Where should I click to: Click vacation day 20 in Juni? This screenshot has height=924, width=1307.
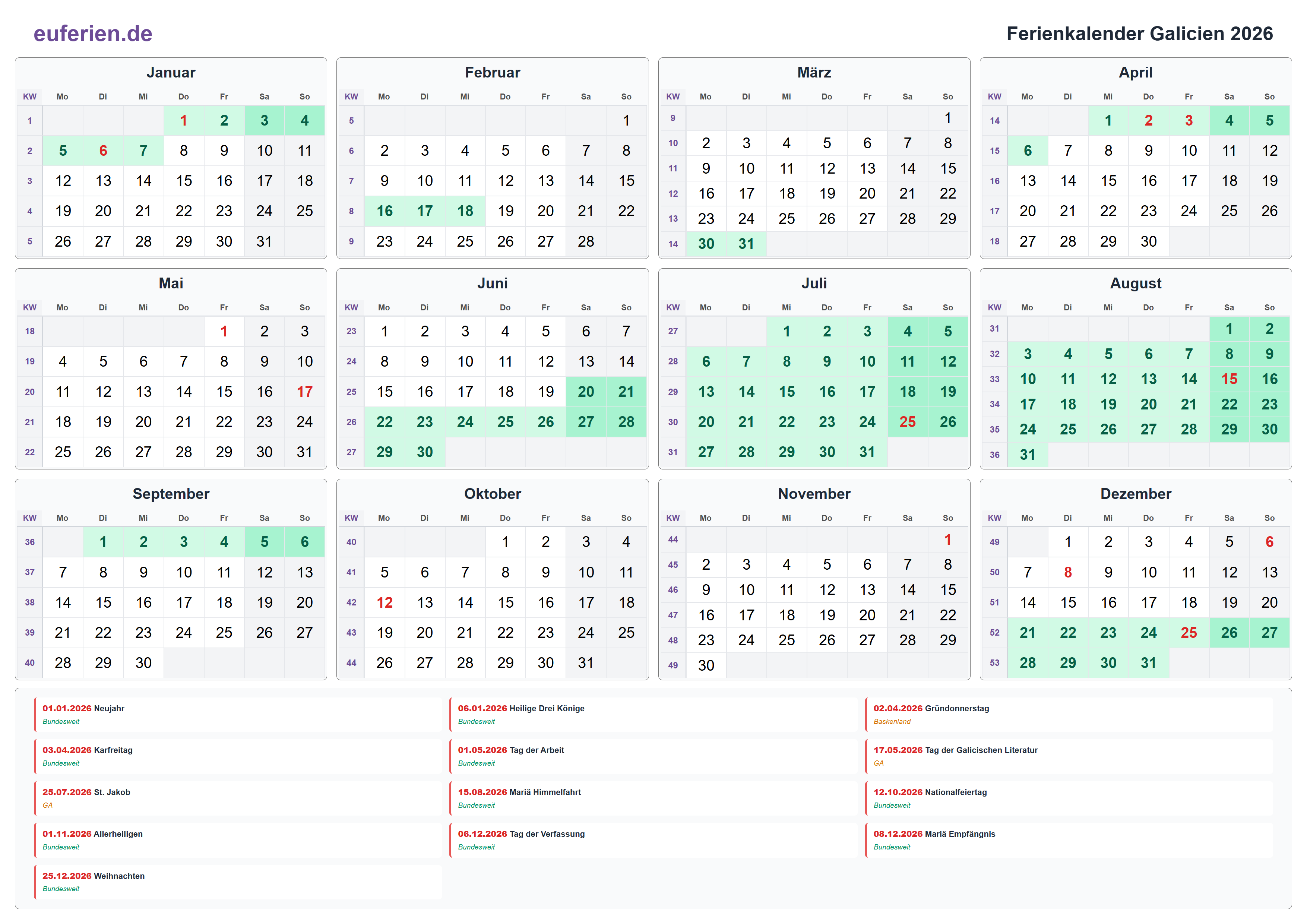pos(586,392)
